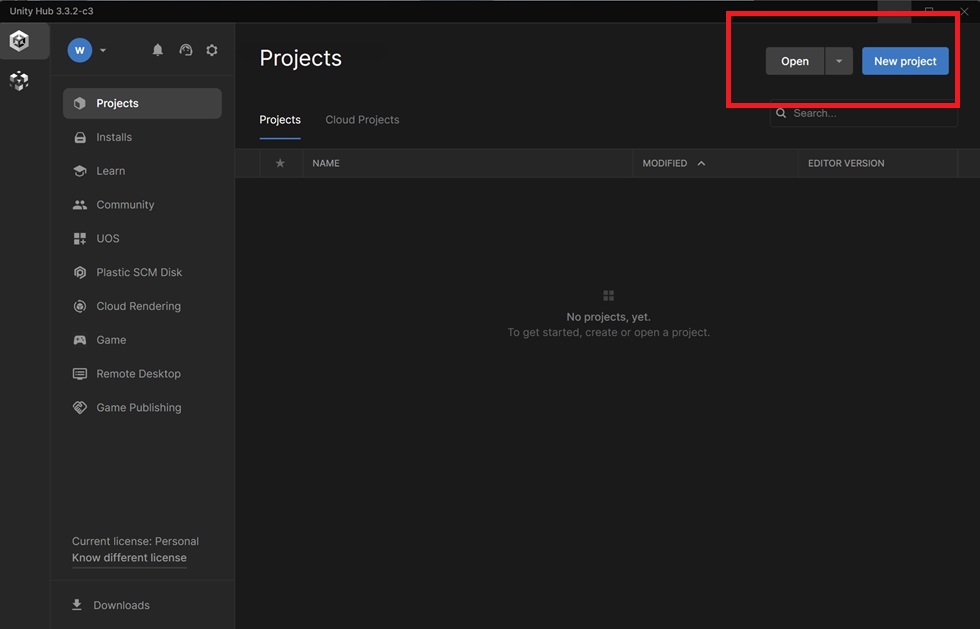Open preferences gear icon
This screenshot has width=980, height=629.
tap(212, 50)
